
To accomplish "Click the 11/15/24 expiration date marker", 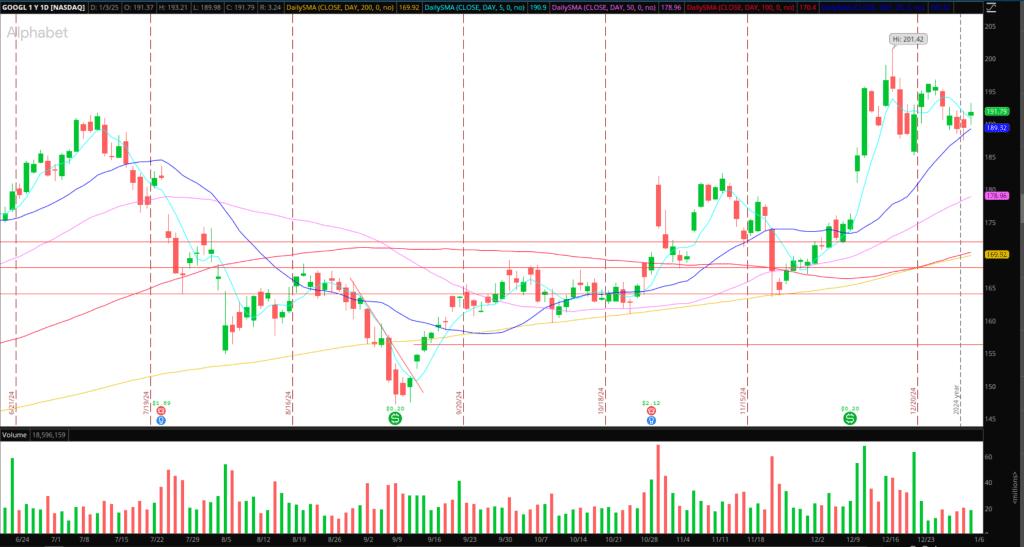I will click(743, 401).
